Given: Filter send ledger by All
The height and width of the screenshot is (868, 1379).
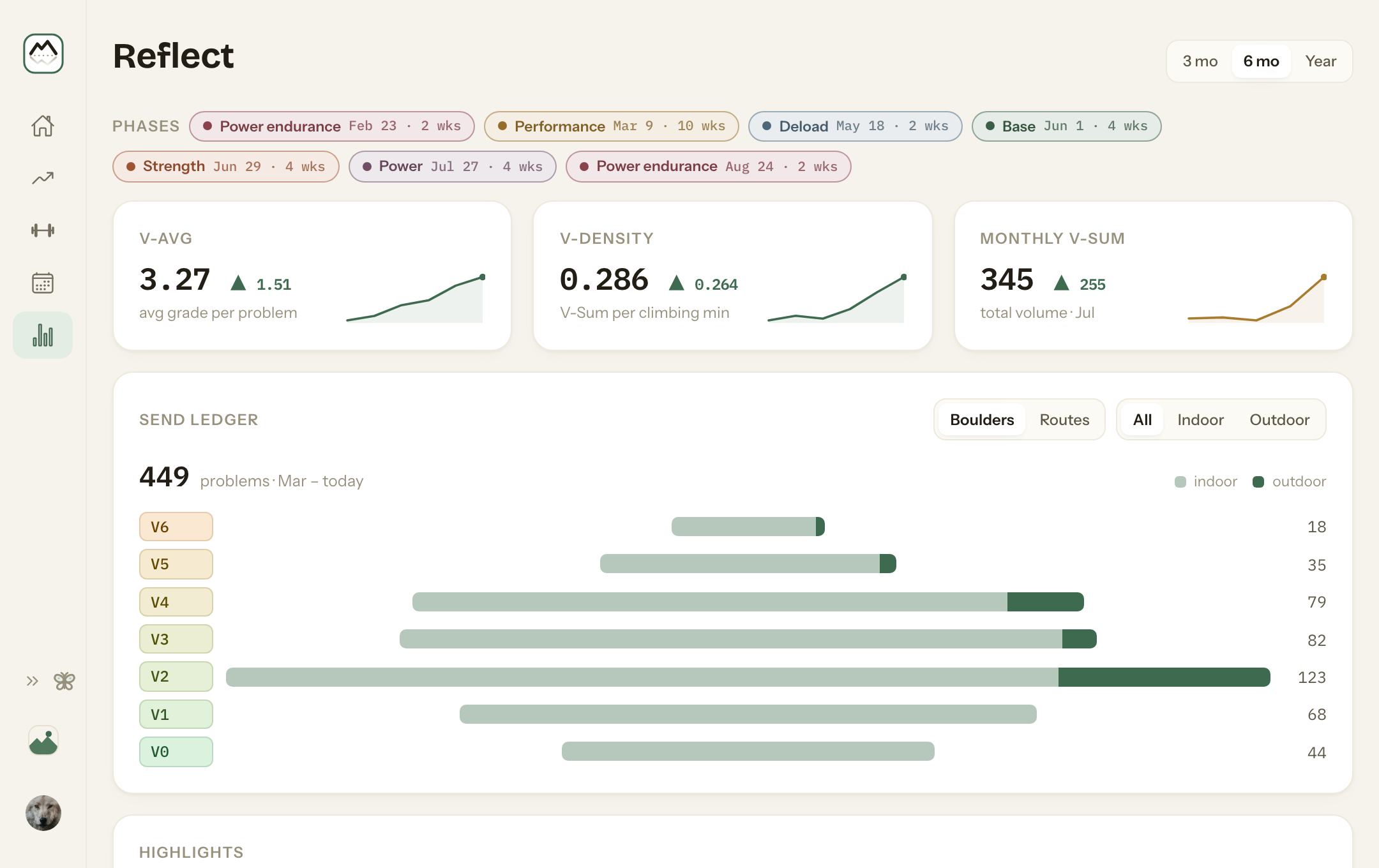Looking at the screenshot, I should pos(1142,420).
